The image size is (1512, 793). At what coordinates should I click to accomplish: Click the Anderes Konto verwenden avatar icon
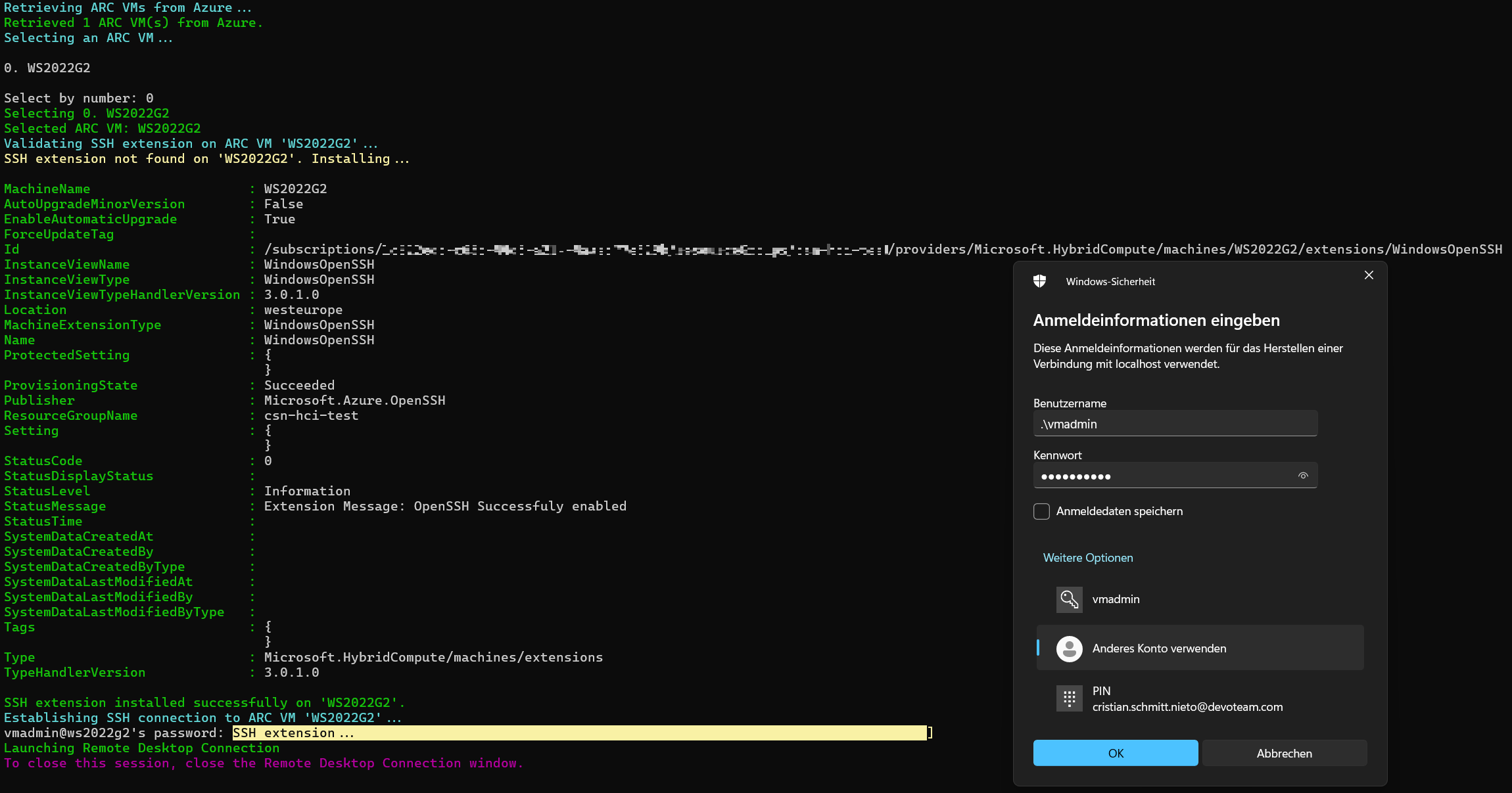(1069, 648)
